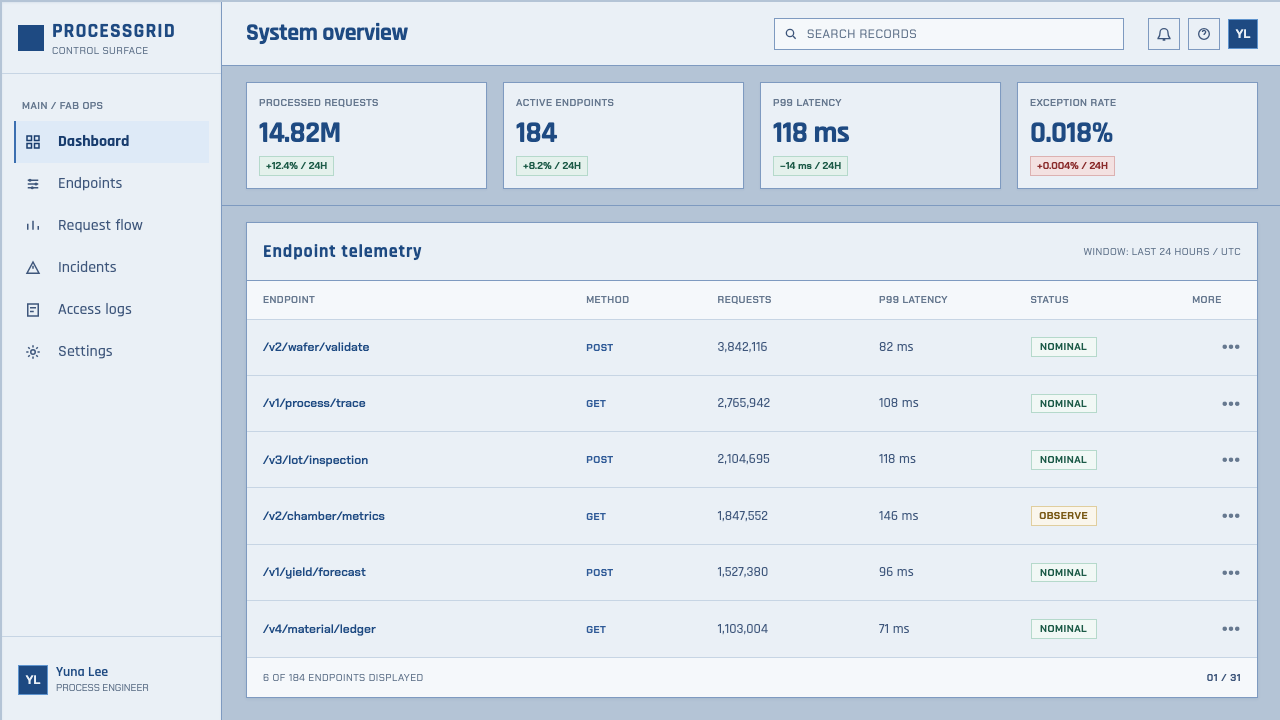
Task: Click GET method of /v1/process/trace
Action: click(x=596, y=404)
